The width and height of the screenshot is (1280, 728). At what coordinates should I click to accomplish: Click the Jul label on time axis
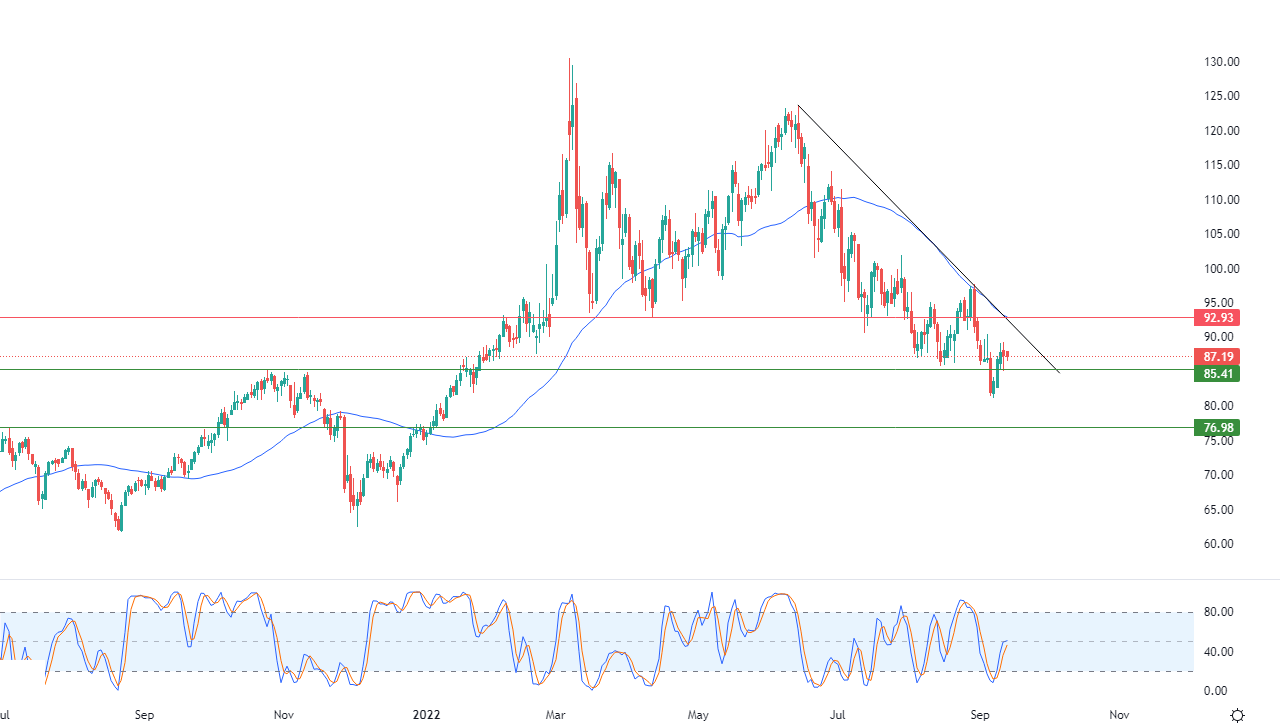pyautogui.click(x=838, y=716)
